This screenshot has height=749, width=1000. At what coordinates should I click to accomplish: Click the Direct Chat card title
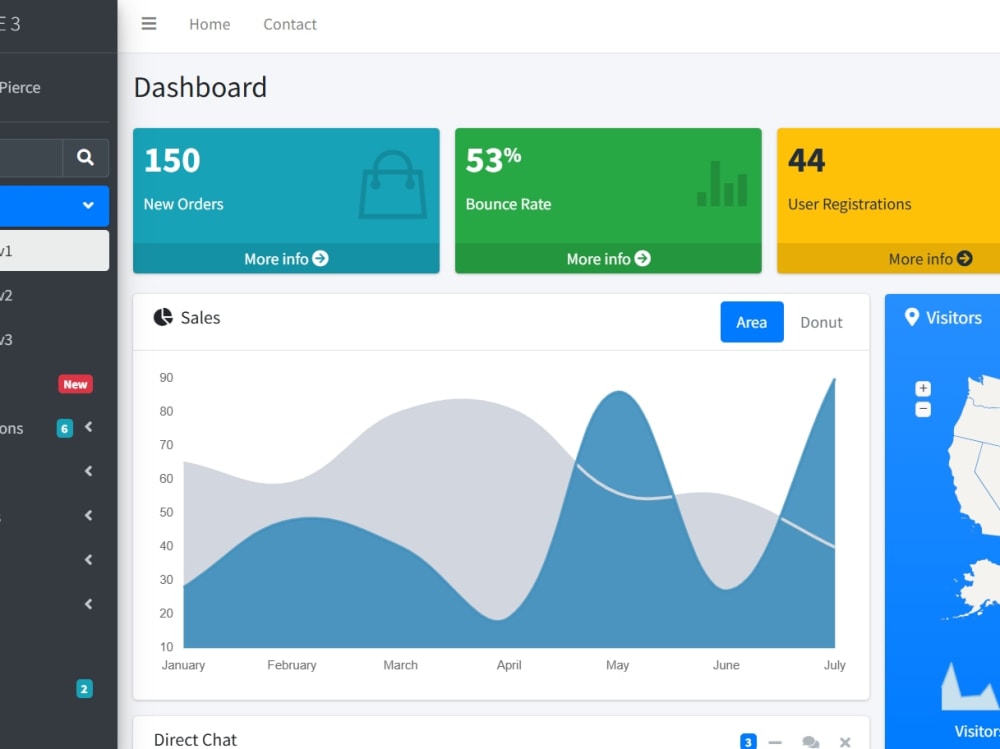[x=195, y=739]
